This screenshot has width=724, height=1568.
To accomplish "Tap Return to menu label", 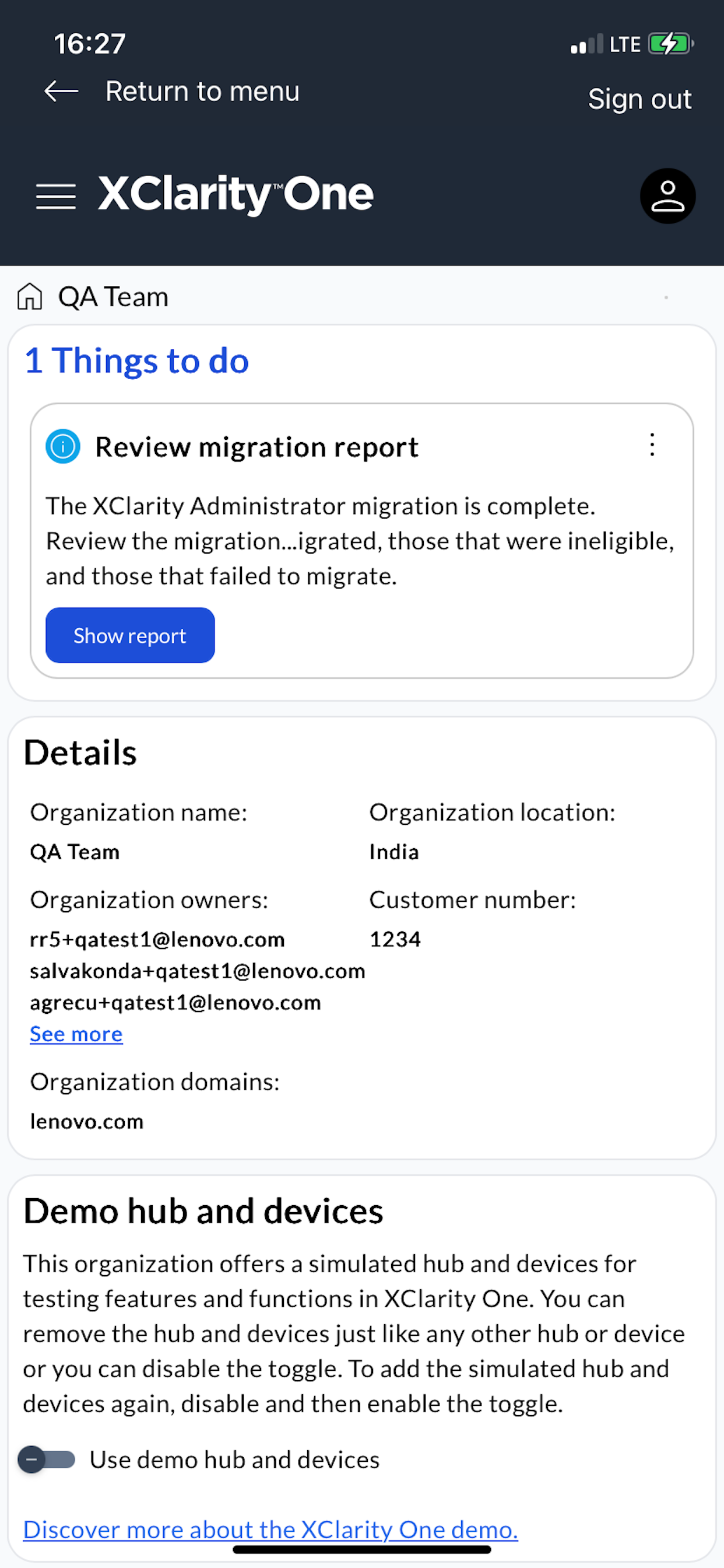I will pyautogui.click(x=203, y=92).
